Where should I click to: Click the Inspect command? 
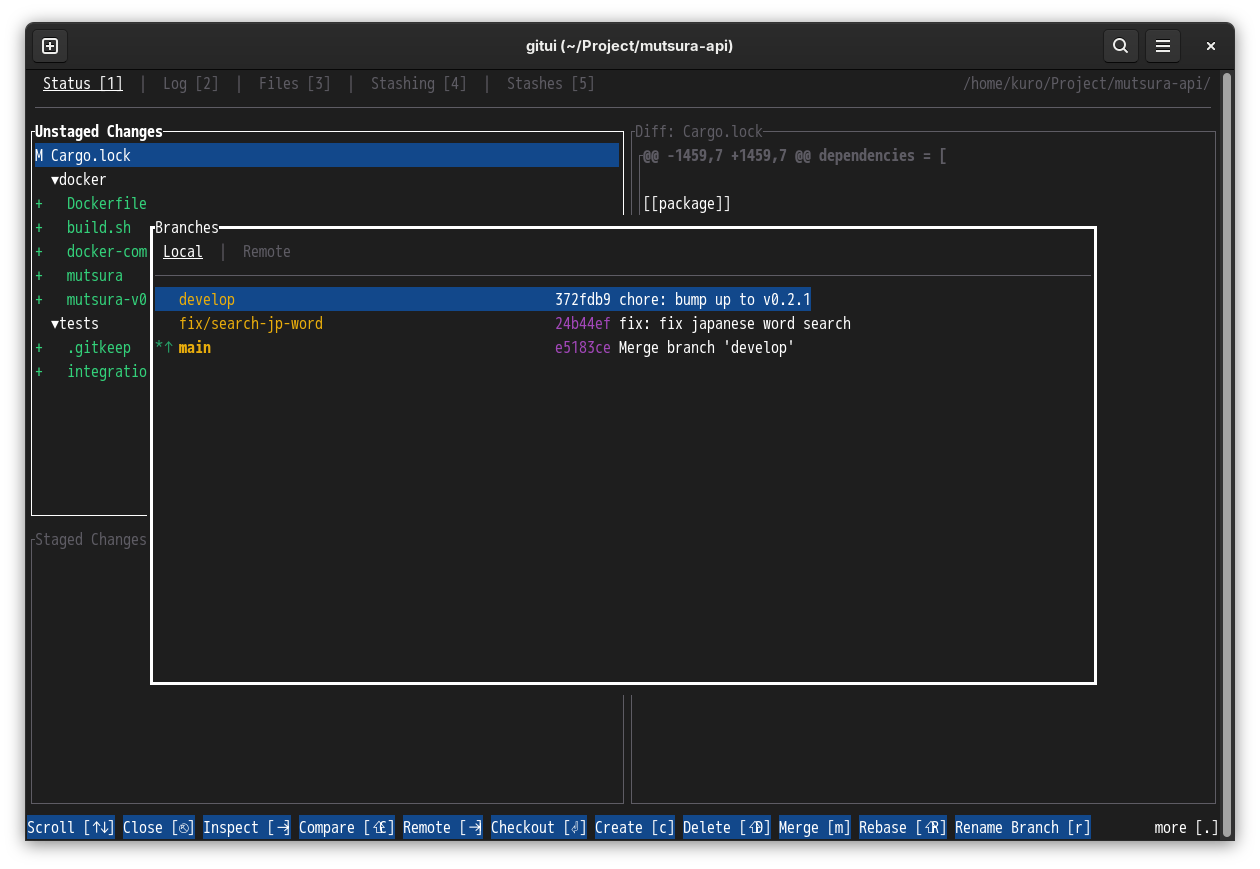(x=247, y=828)
